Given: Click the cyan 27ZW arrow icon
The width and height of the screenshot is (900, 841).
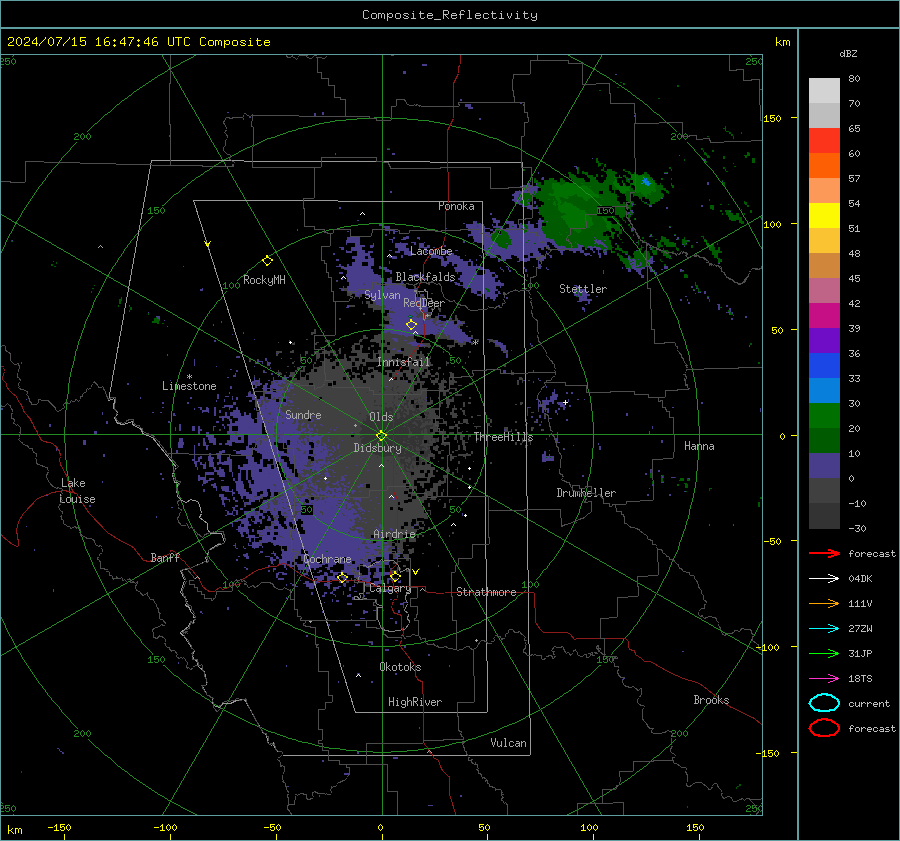Looking at the screenshot, I should tap(824, 629).
